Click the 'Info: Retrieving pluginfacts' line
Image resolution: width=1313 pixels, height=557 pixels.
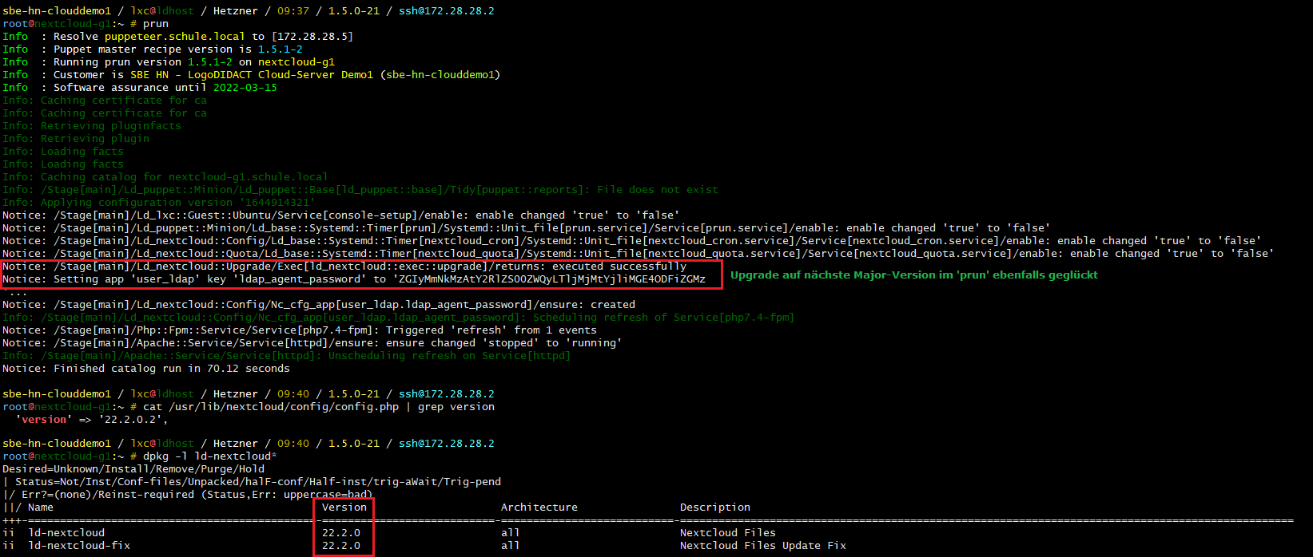point(92,126)
